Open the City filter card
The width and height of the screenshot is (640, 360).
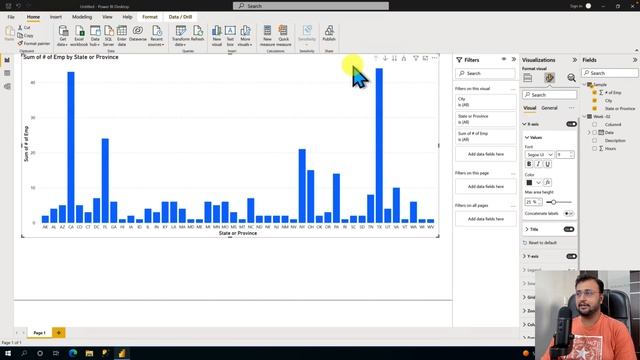pos(485,102)
